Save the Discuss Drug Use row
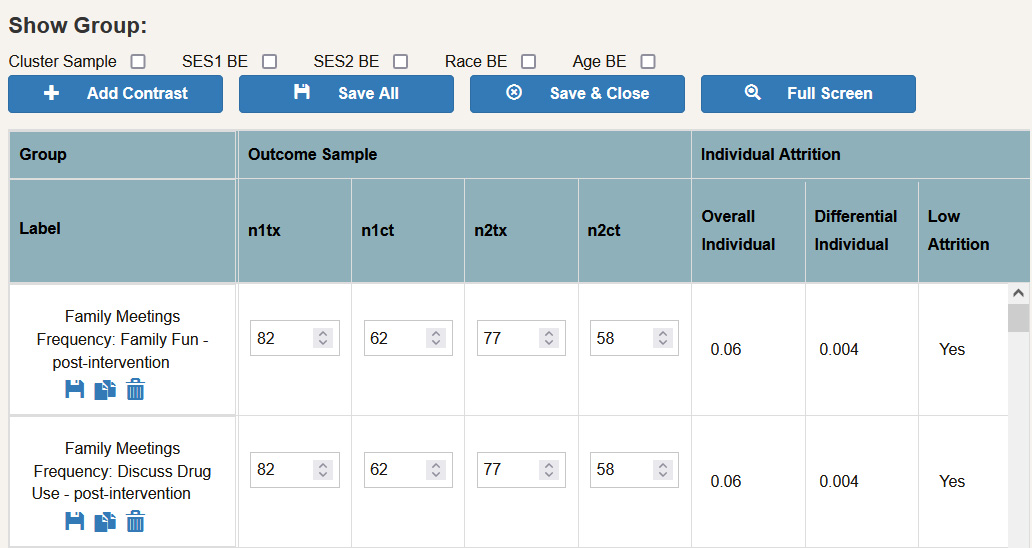This screenshot has width=1032, height=548. (x=74, y=522)
